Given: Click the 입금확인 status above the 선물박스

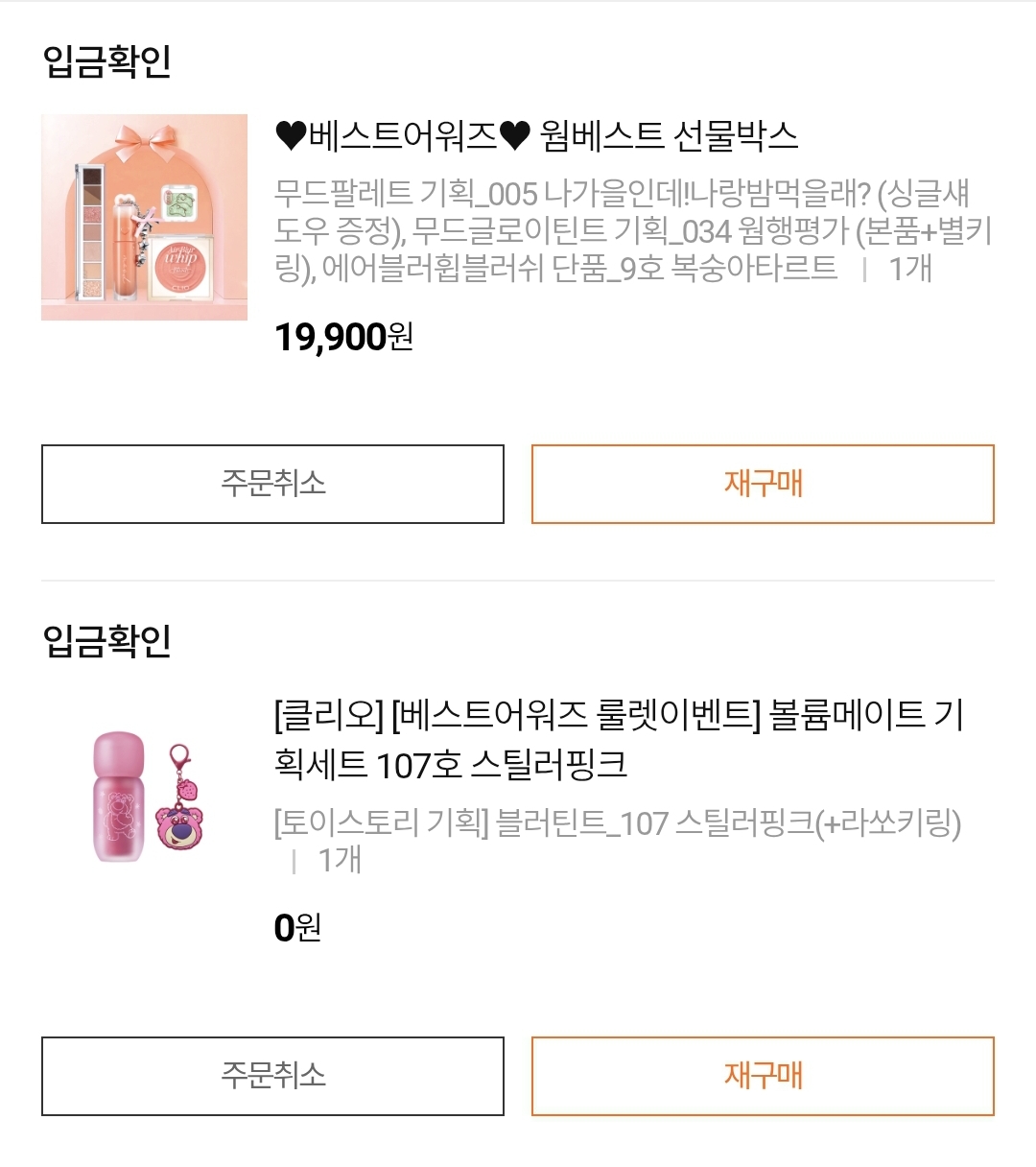Looking at the screenshot, I should (106, 60).
